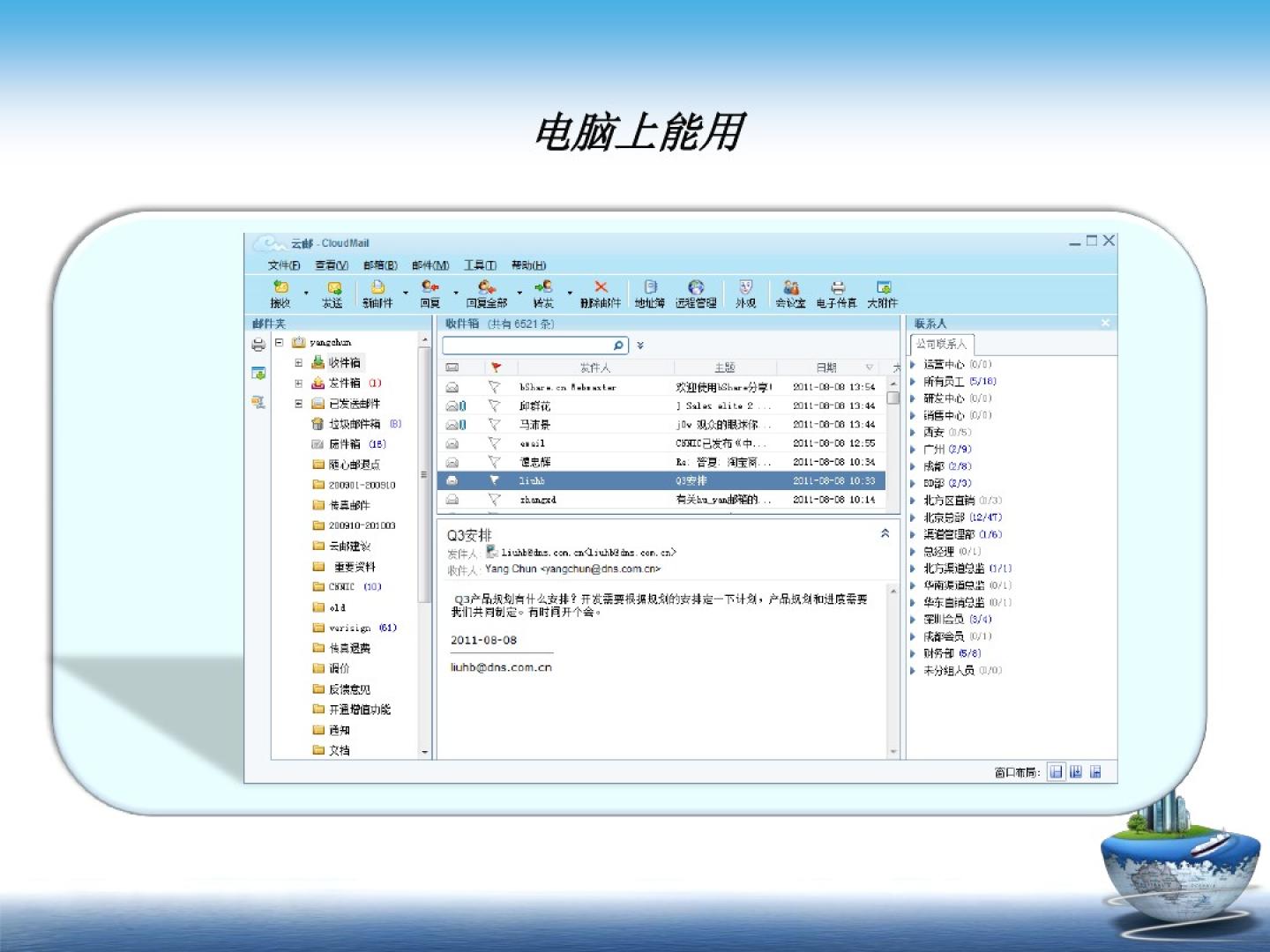The height and width of the screenshot is (952, 1270).
Task: Open the dropdown arrow next to 转发
Action: [x=570, y=293]
